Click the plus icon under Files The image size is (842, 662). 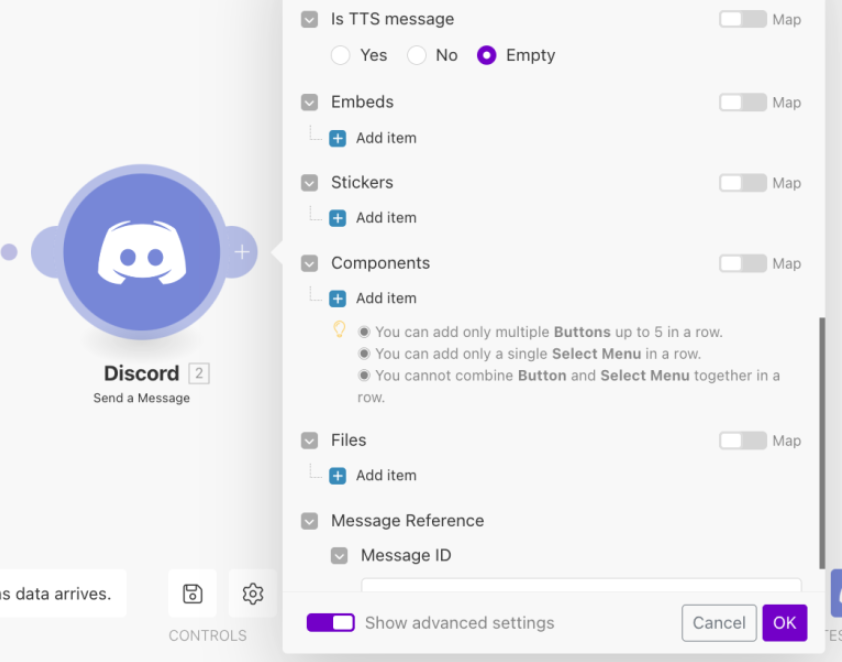338,476
